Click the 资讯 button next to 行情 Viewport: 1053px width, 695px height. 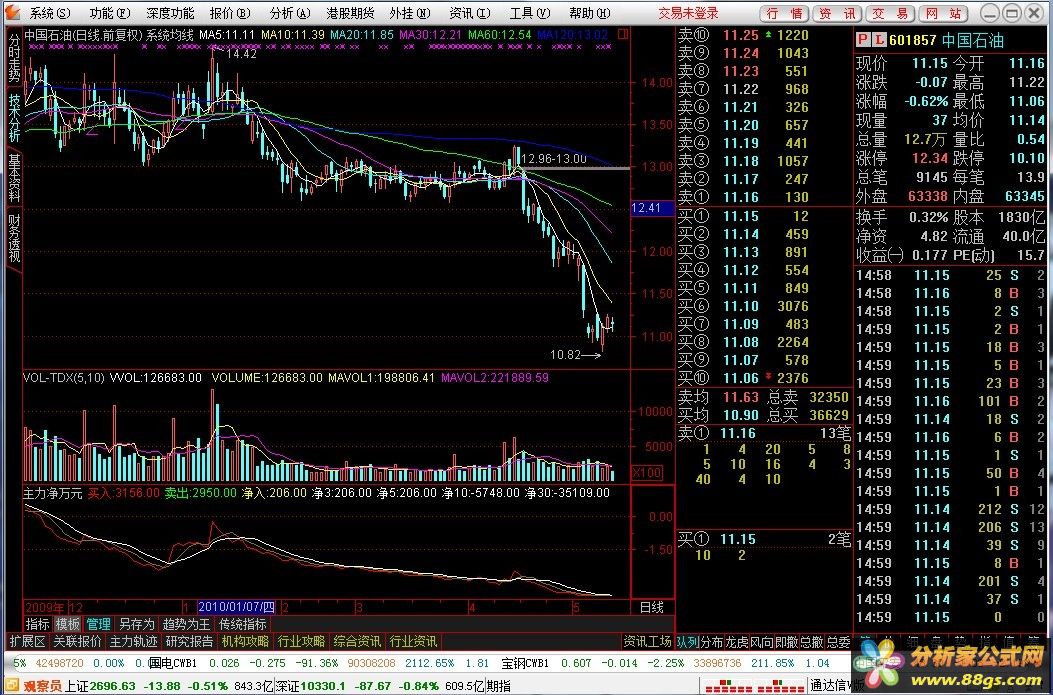click(837, 13)
